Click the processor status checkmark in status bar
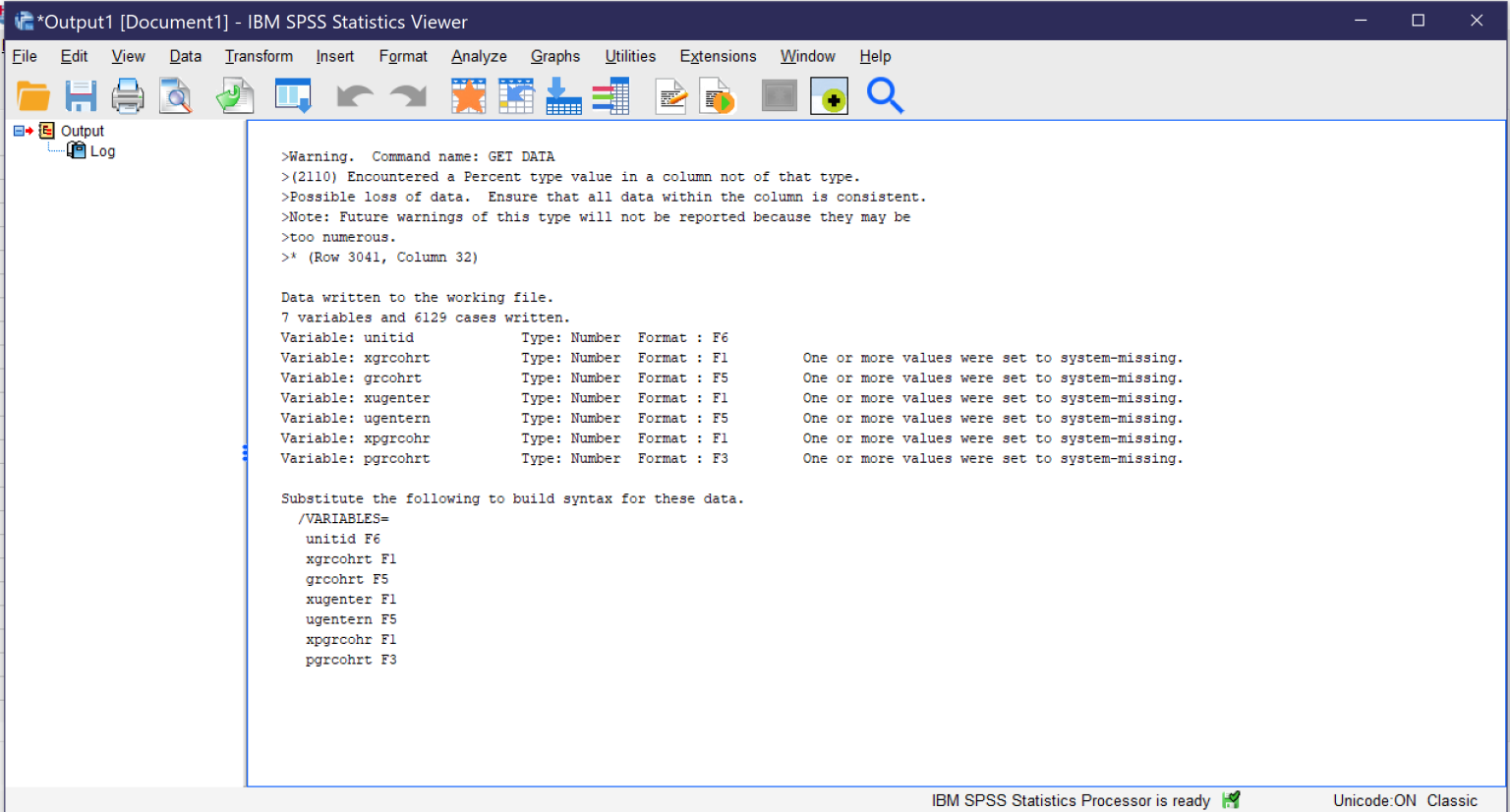Viewport: 1510px width, 812px height. tap(1230, 799)
